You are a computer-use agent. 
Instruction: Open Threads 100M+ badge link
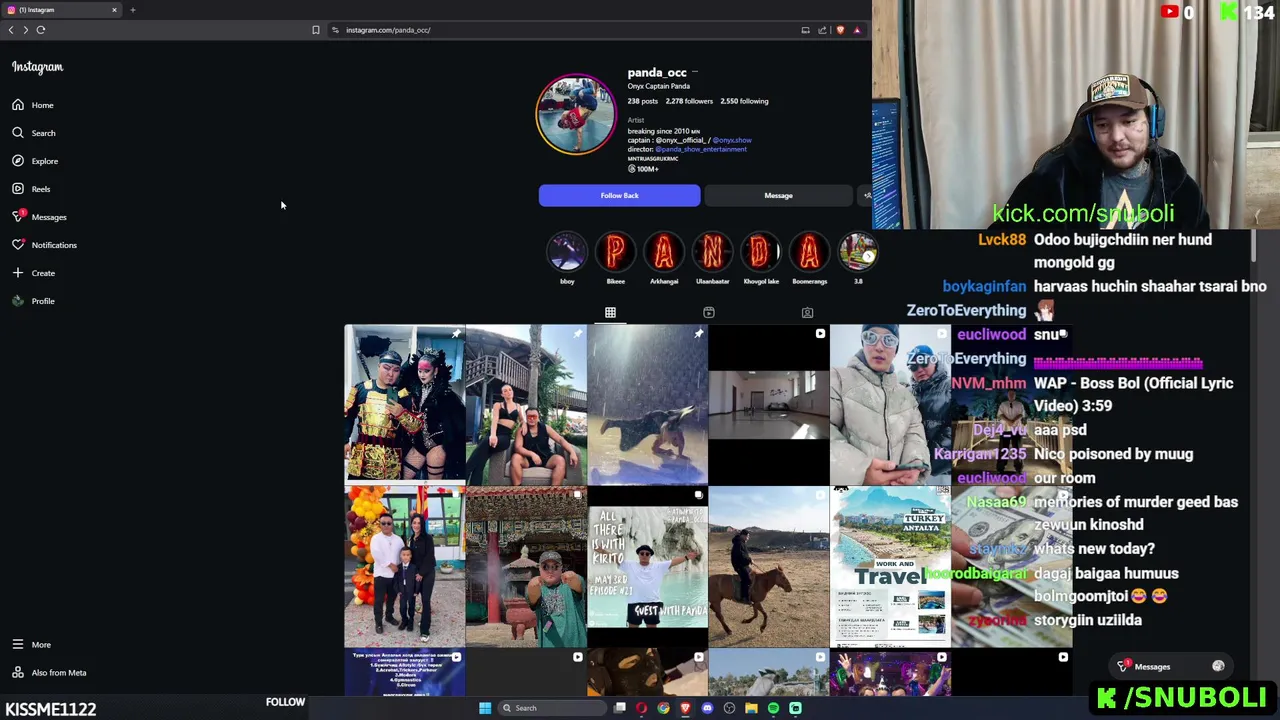pyautogui.click(x=643, y=169)
